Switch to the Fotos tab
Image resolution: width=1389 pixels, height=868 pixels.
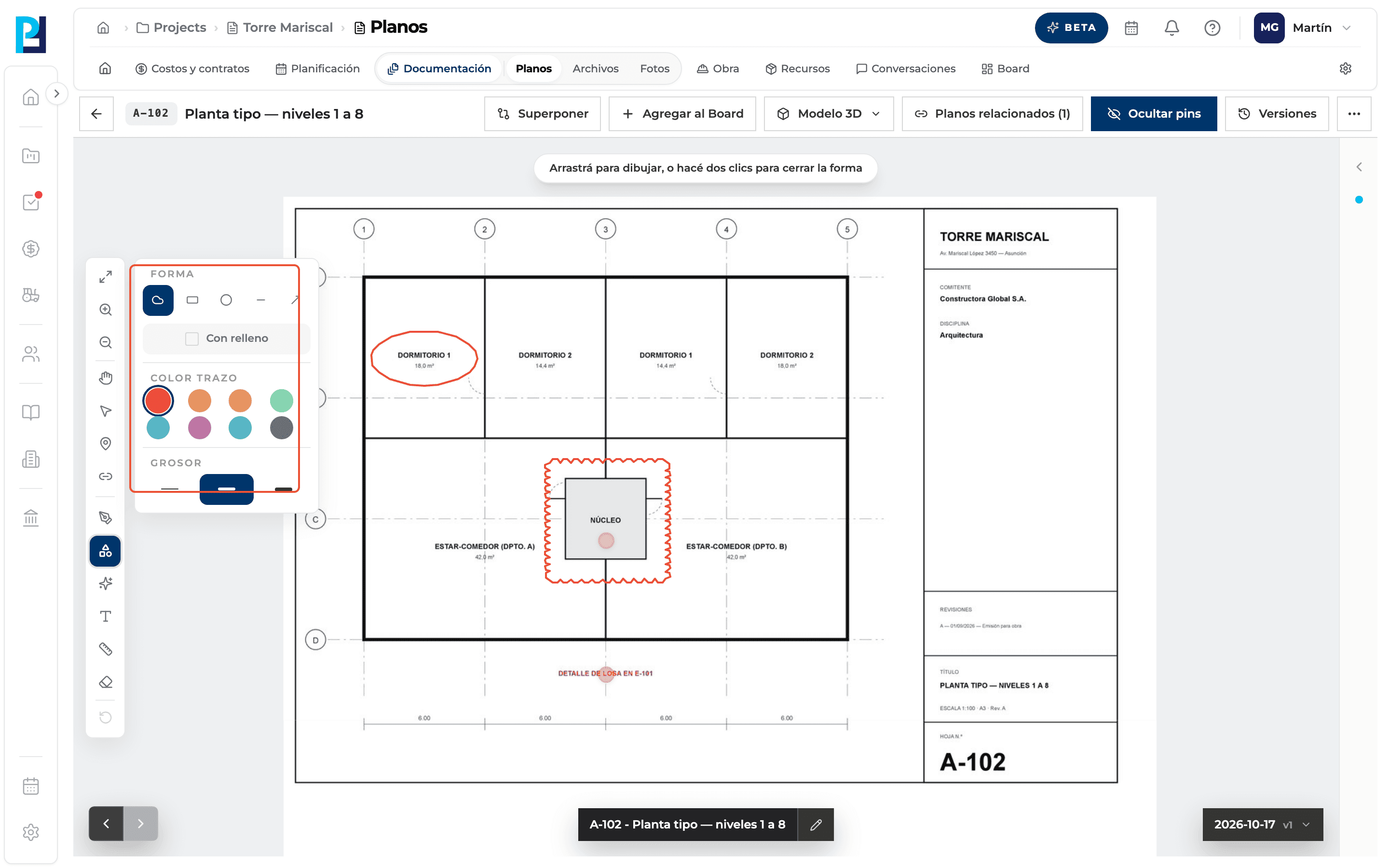pos(654,68)
